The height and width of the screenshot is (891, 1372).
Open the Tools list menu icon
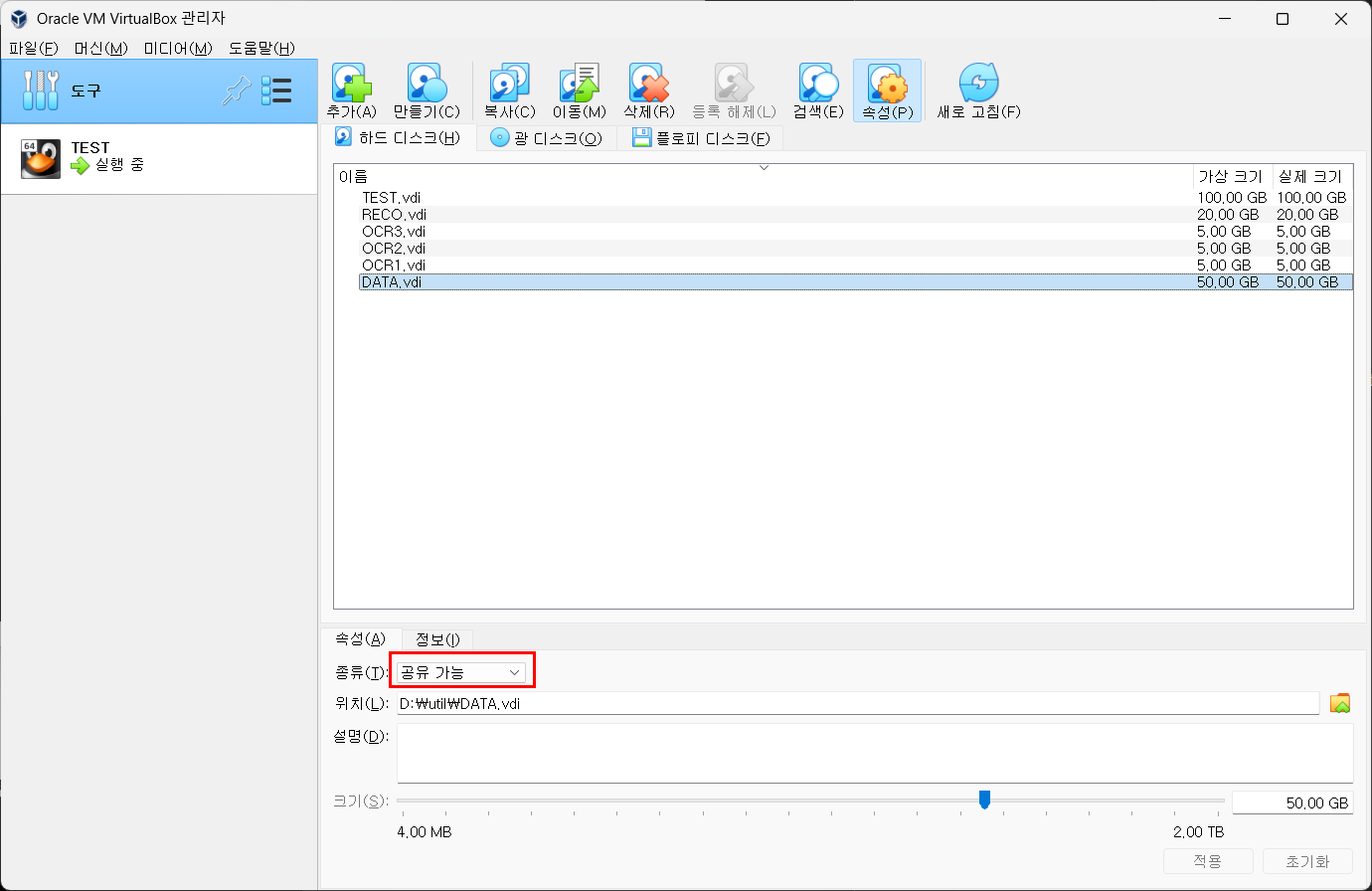276,90
